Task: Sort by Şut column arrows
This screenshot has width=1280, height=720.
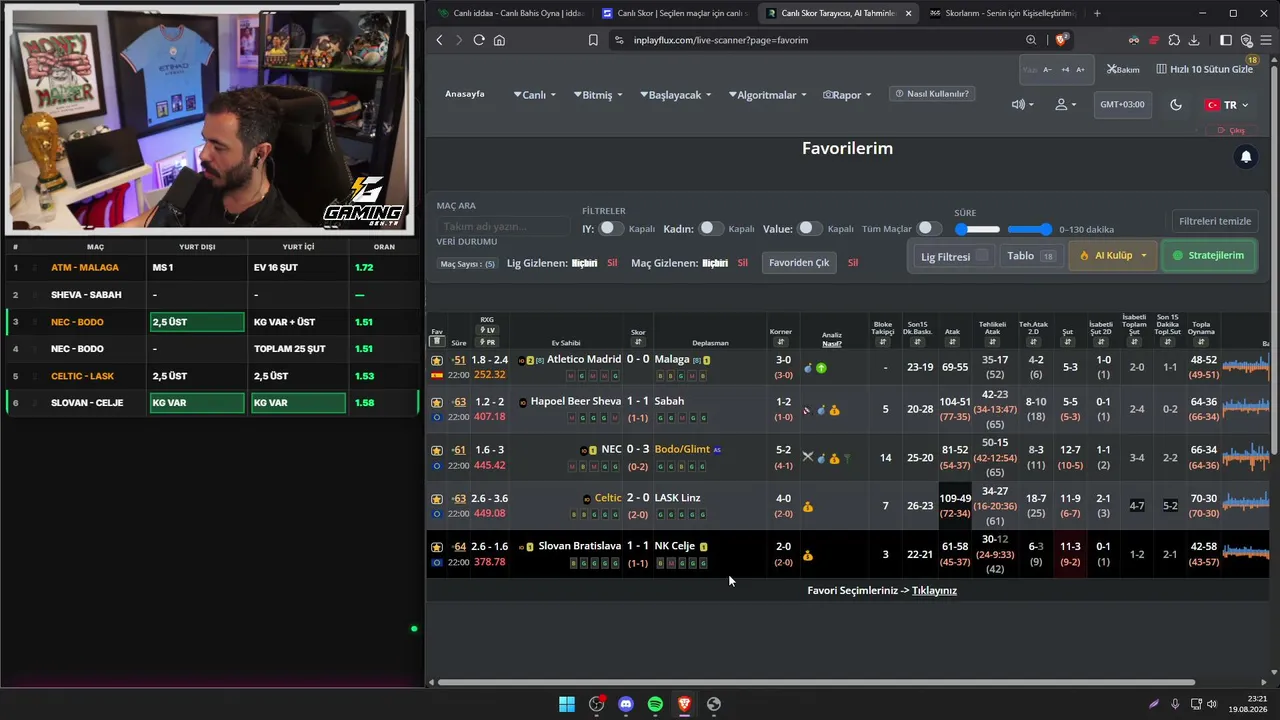Action: pos(1067,342)
